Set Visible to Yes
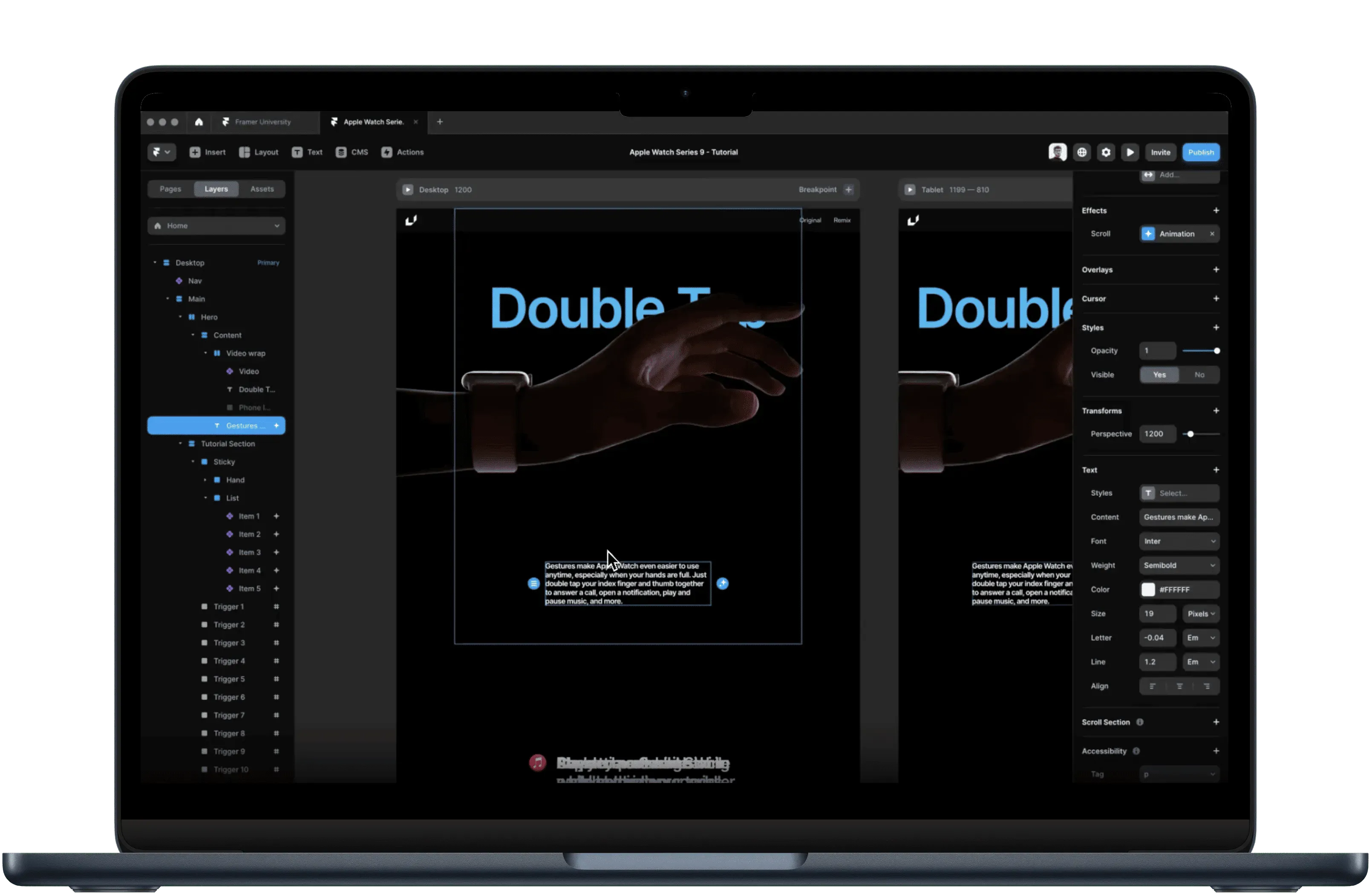Screen dimensions: 1372x895 [1159, 375]
